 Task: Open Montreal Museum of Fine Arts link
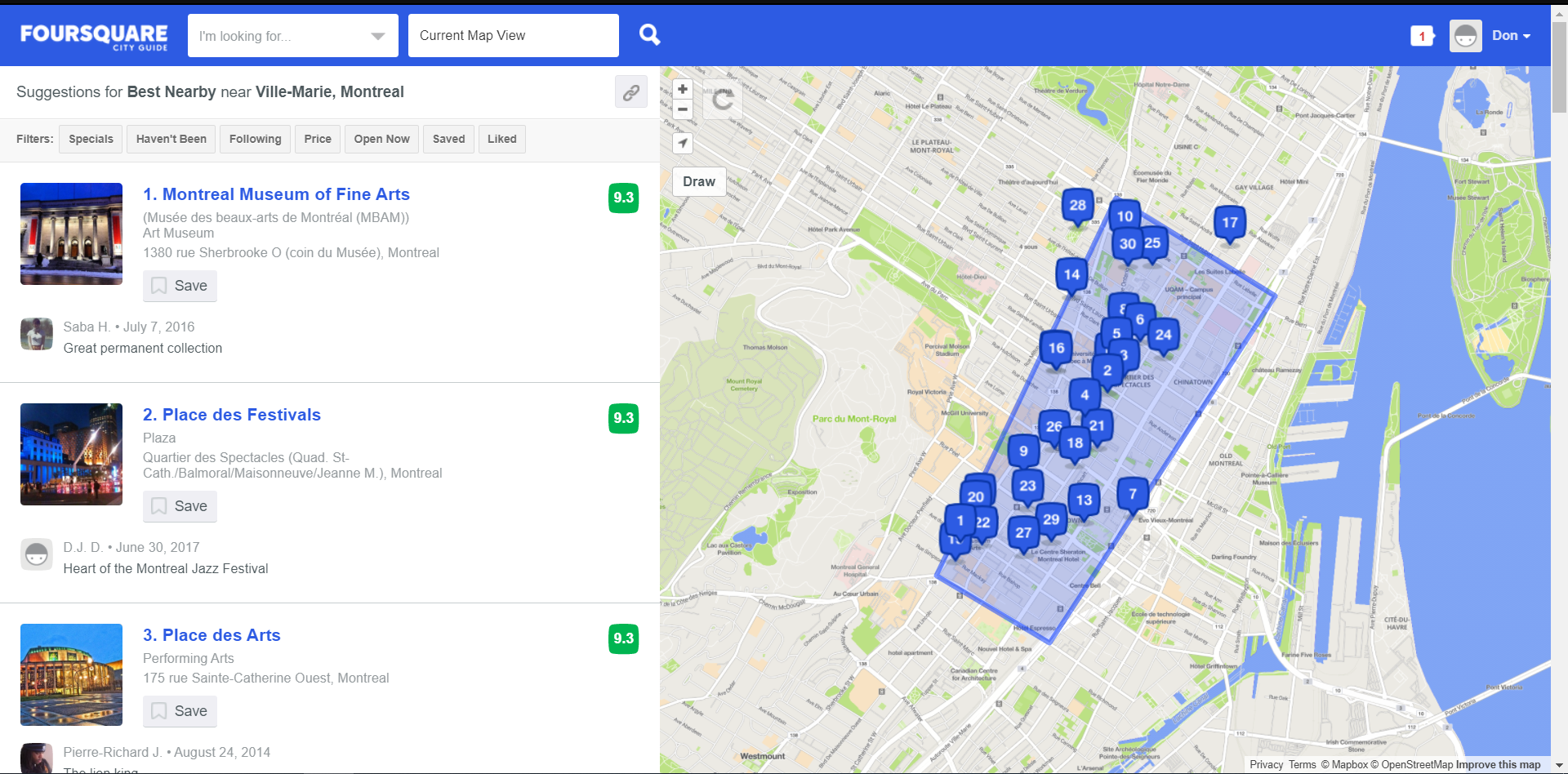tap(276, 194)
